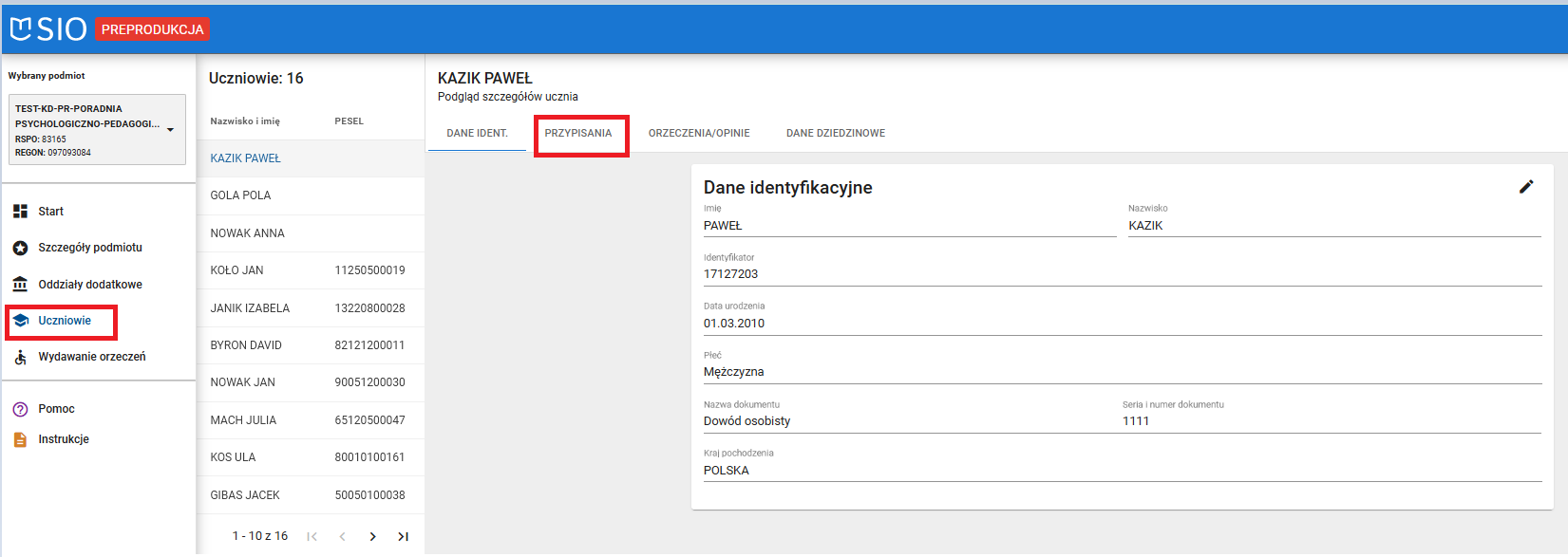Click the Szczegóły podmiotu star icon
Image resolution: width=1568 pixels, height=557 pixels.
[20, 248]
